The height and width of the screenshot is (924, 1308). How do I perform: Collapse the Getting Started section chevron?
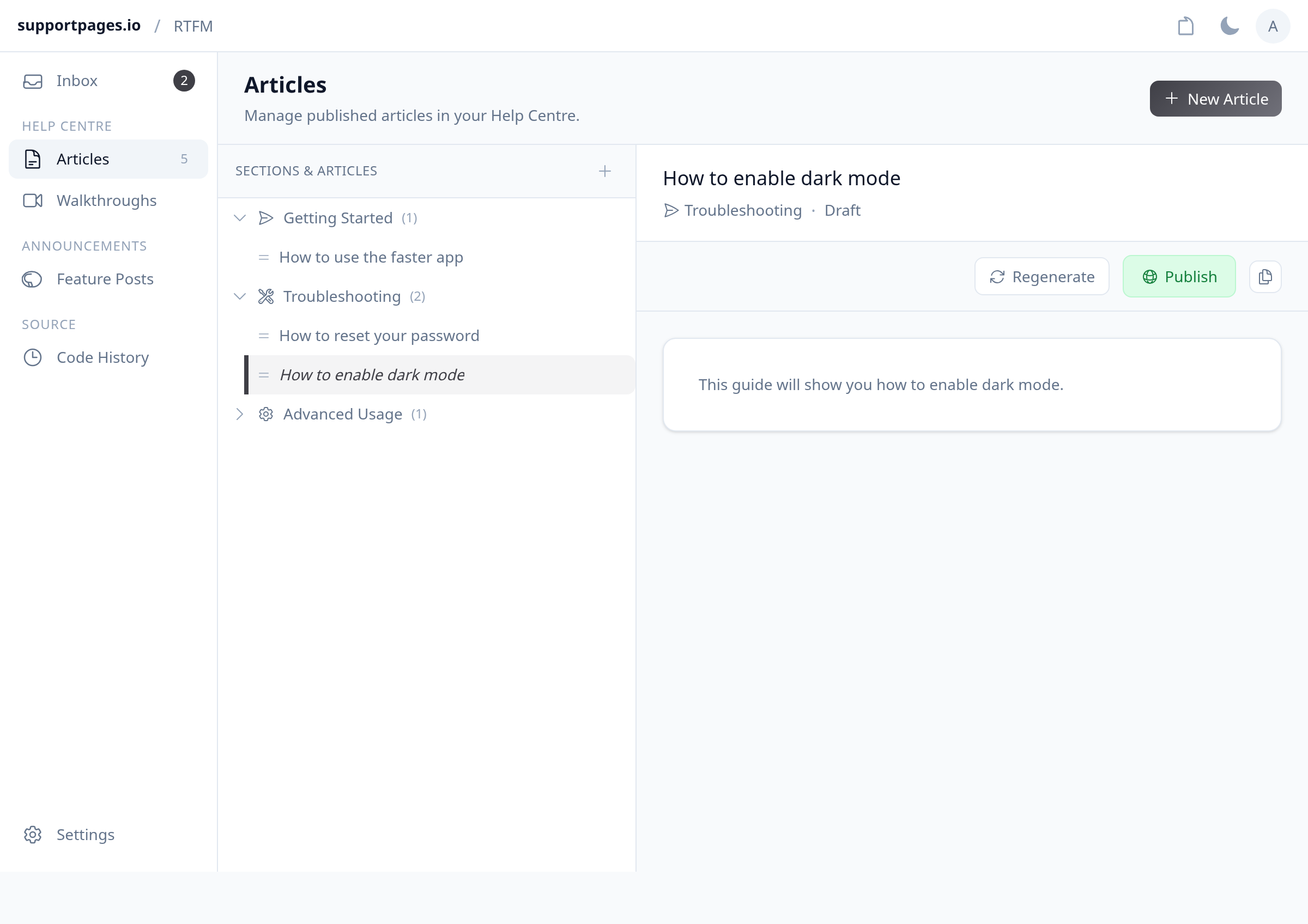240,218
